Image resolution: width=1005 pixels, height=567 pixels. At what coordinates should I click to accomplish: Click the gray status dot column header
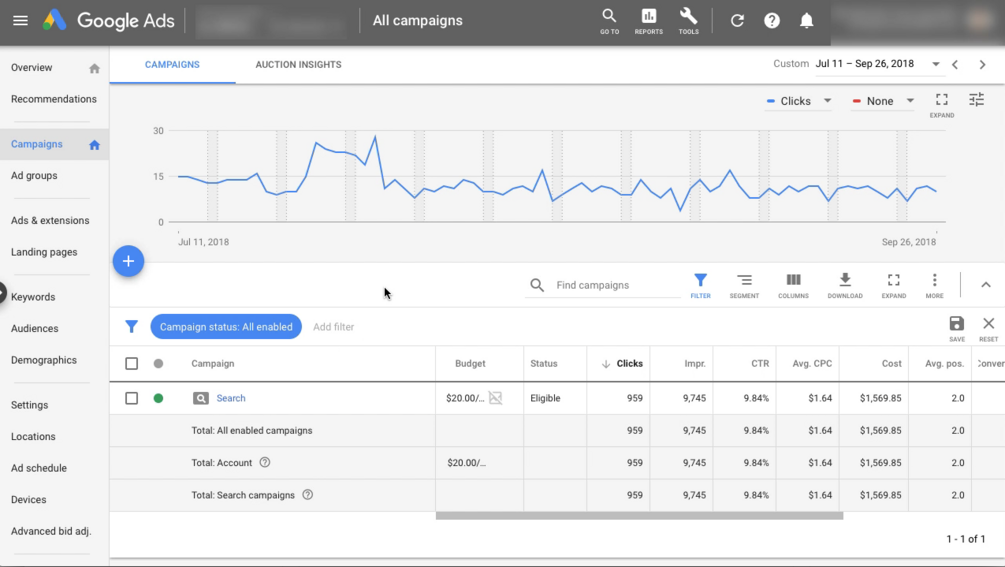tap(158, 363)
